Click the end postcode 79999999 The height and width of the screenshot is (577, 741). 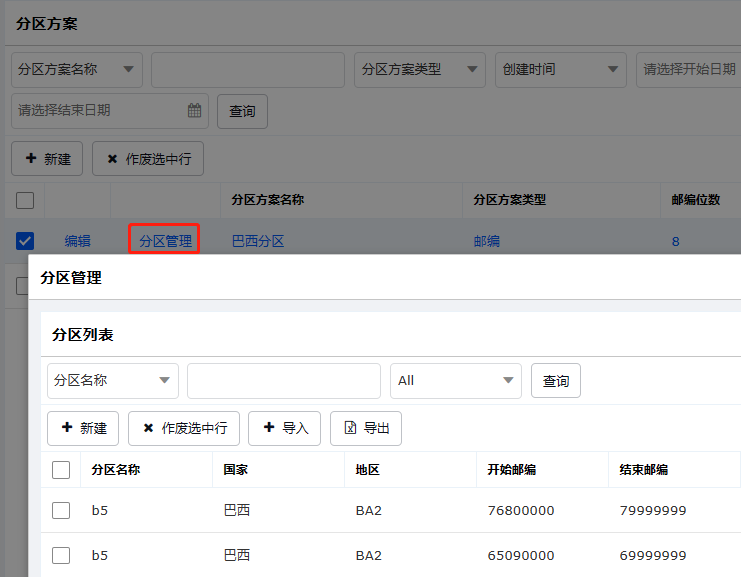[653, 510]
